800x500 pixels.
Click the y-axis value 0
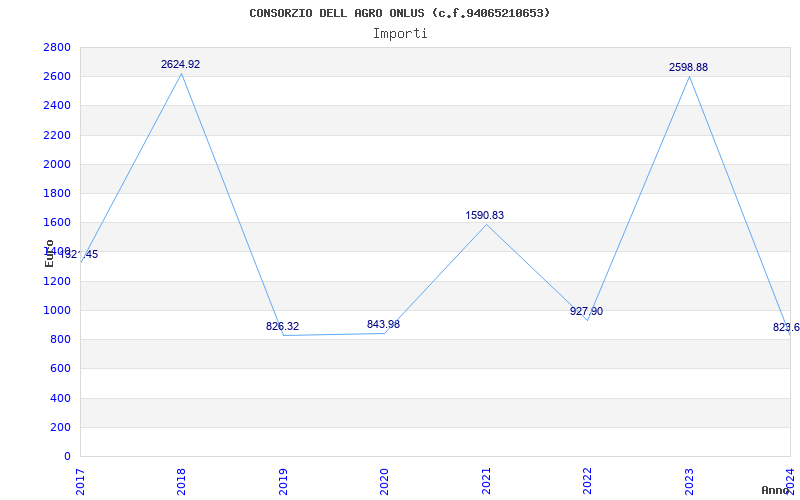tap(67, 456)
